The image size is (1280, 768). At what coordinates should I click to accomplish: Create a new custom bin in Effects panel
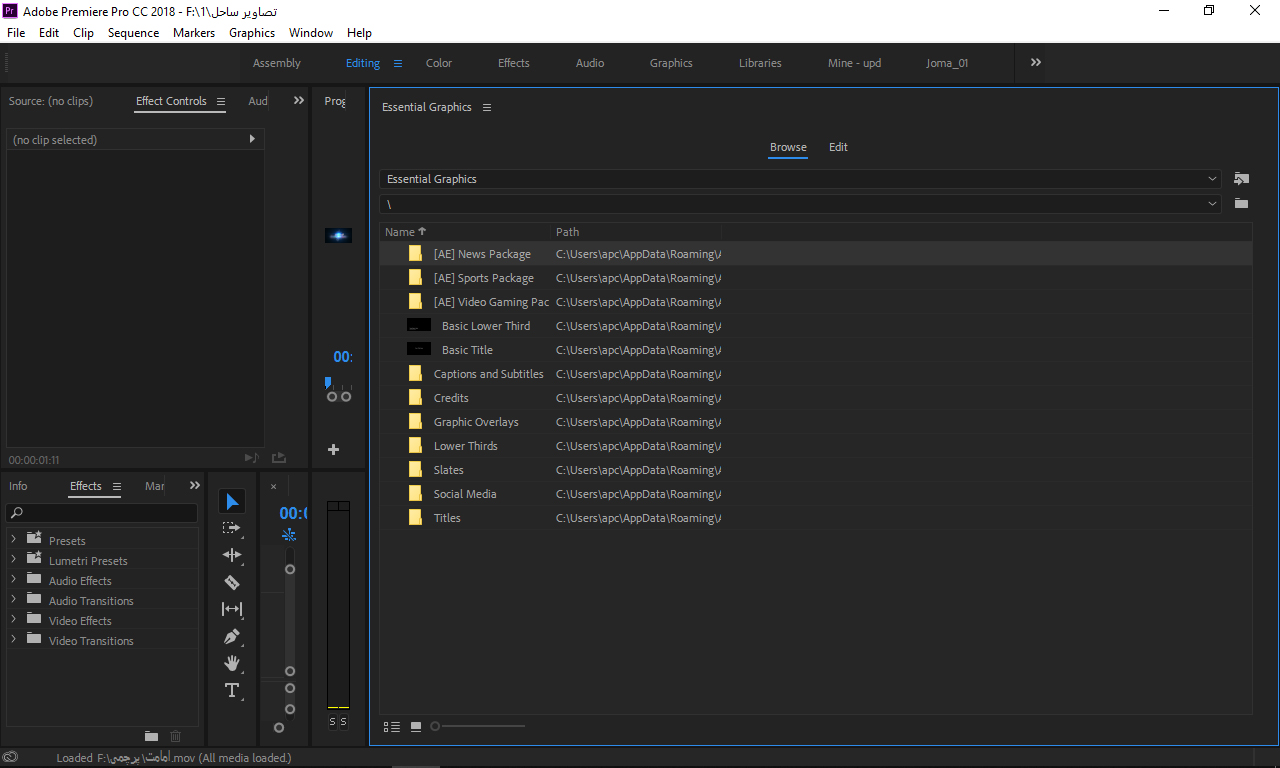tap(152, 736)
